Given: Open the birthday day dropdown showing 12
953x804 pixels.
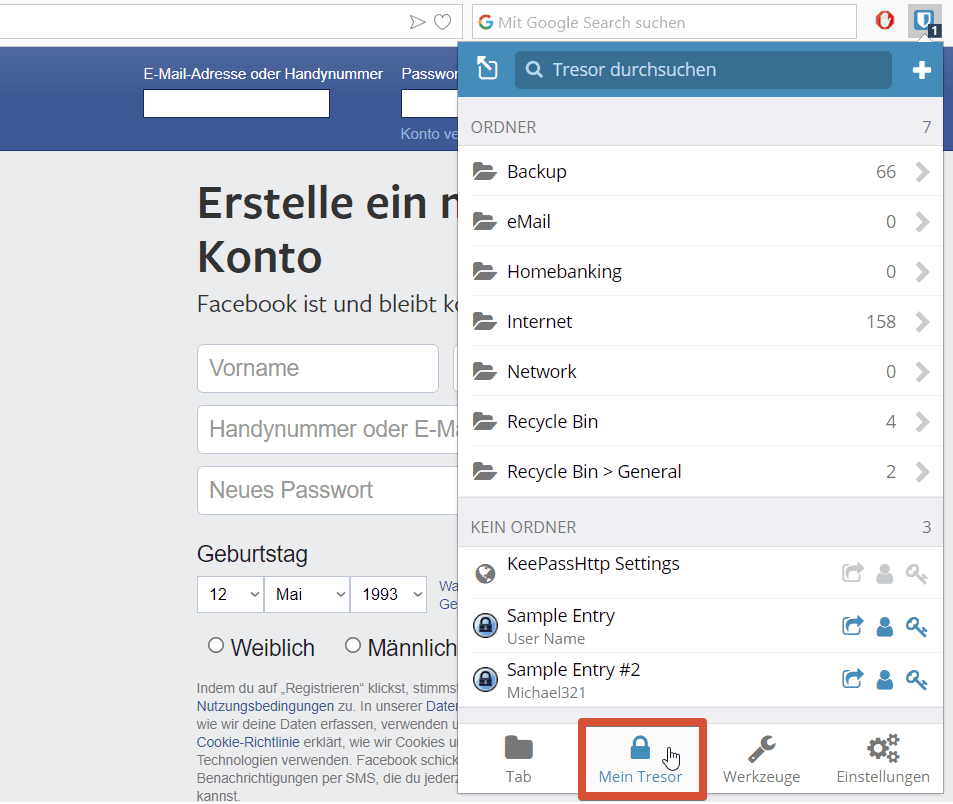Looking at the screenshot, I should coord(230,594).
